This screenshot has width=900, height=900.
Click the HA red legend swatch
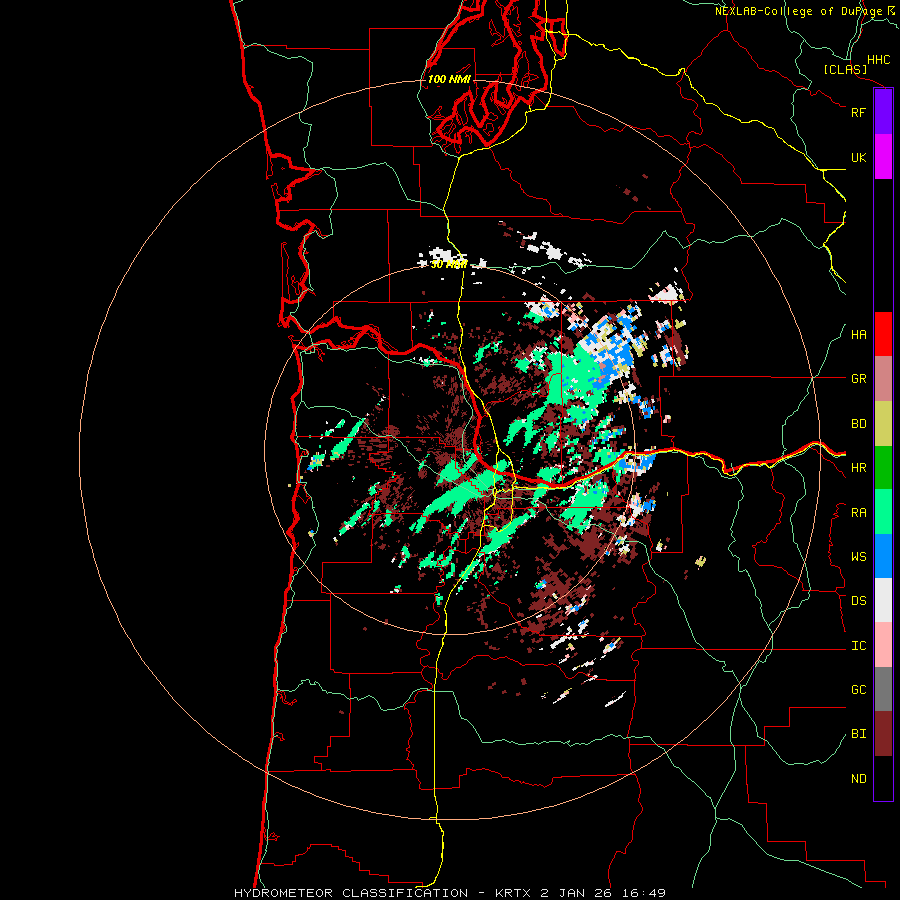click(883, 334)
